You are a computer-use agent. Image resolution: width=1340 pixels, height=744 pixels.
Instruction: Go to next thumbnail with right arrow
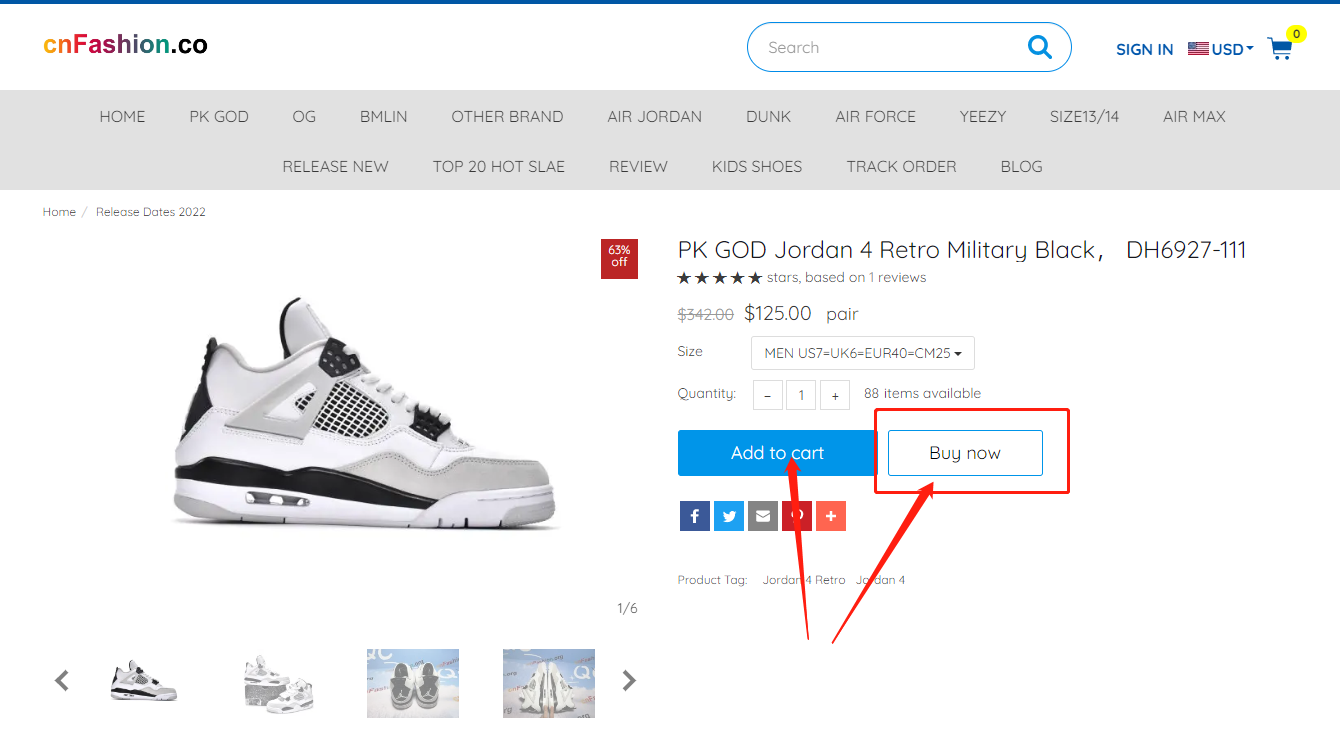pyautogui.click(x=629, y=681)
